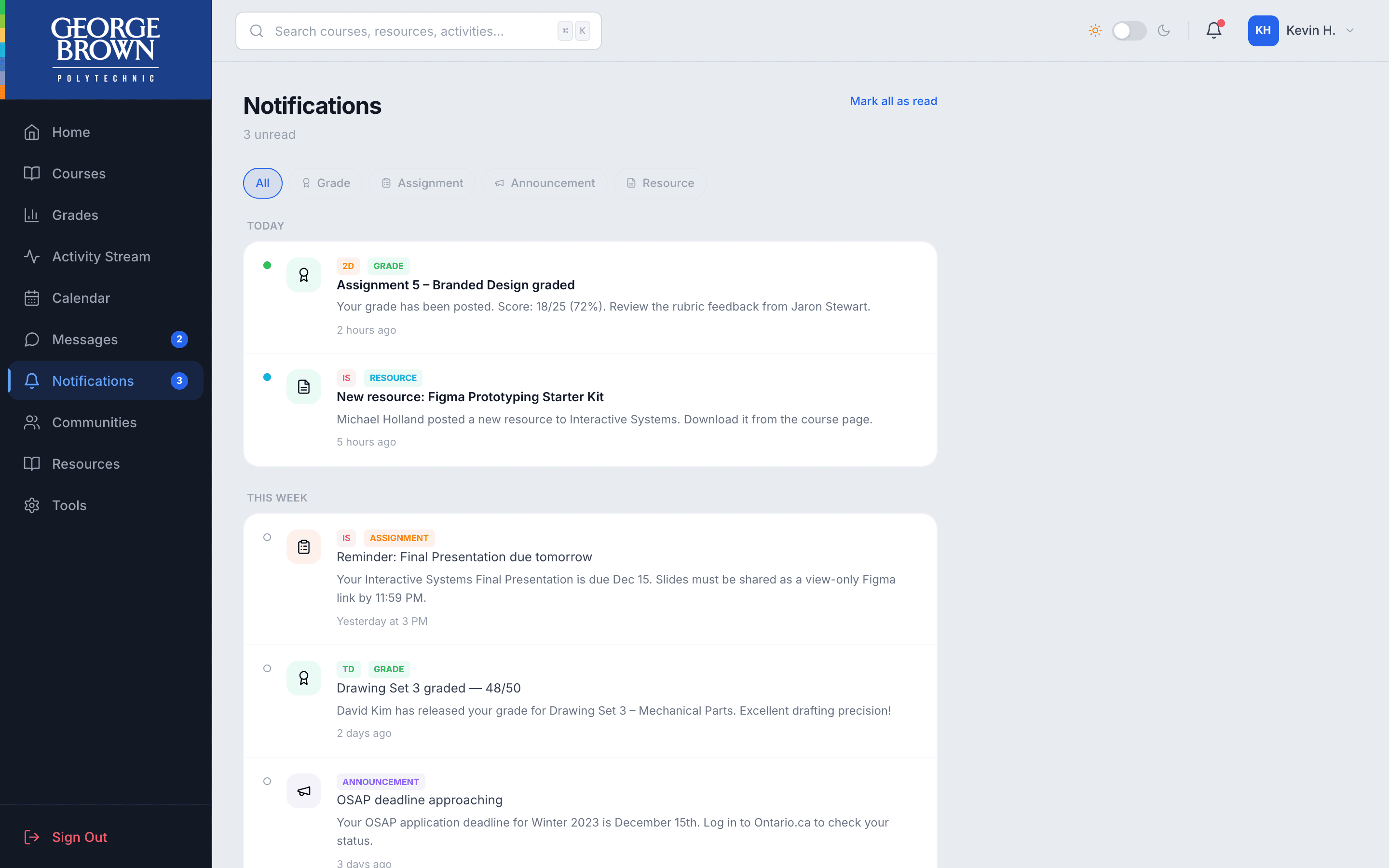Click clipboard icon on Final Presentation reminder
The width and height of the screenshot is (1389, 868).
[x=304, y=546]
